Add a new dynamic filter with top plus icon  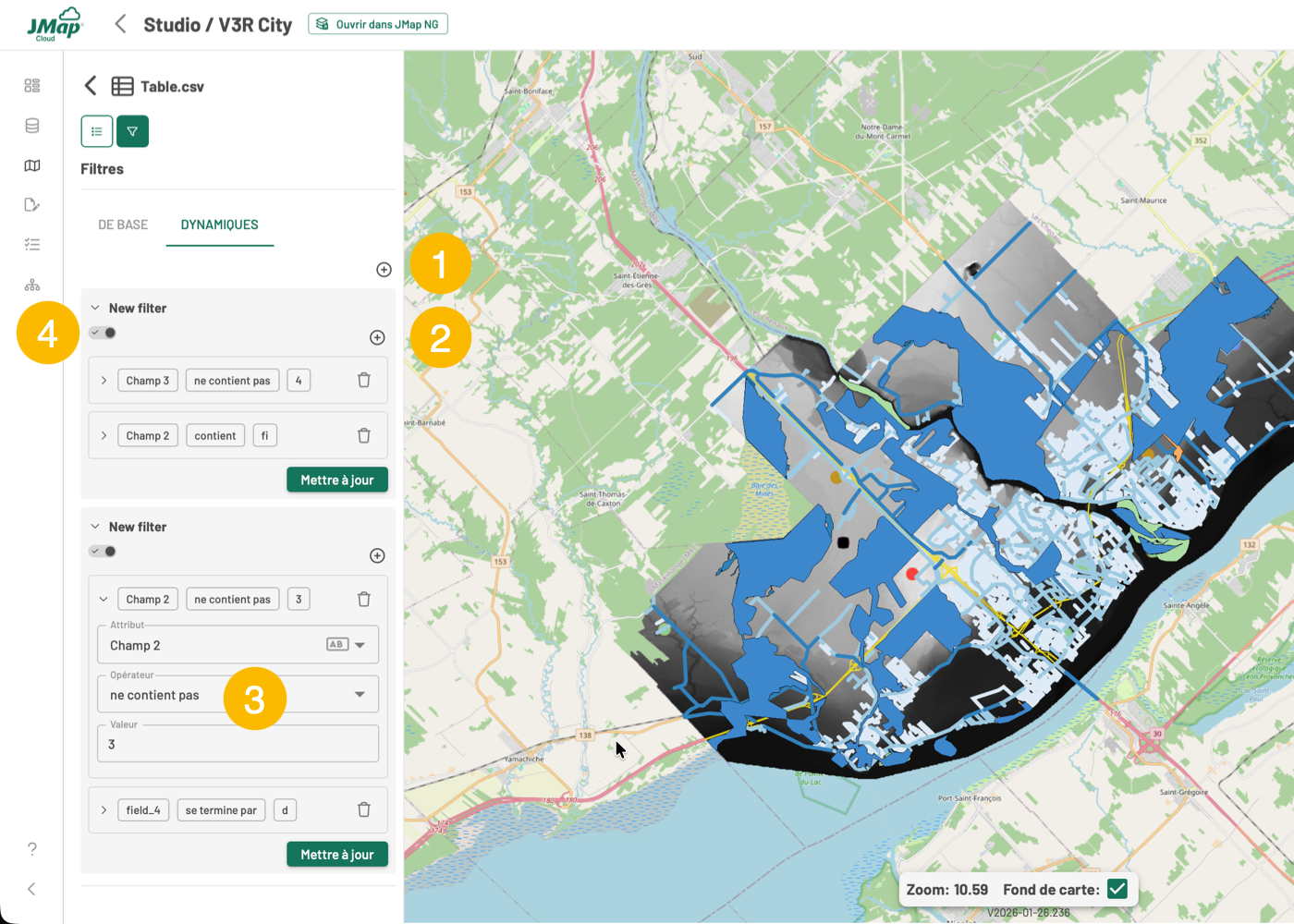coord(385,270)
